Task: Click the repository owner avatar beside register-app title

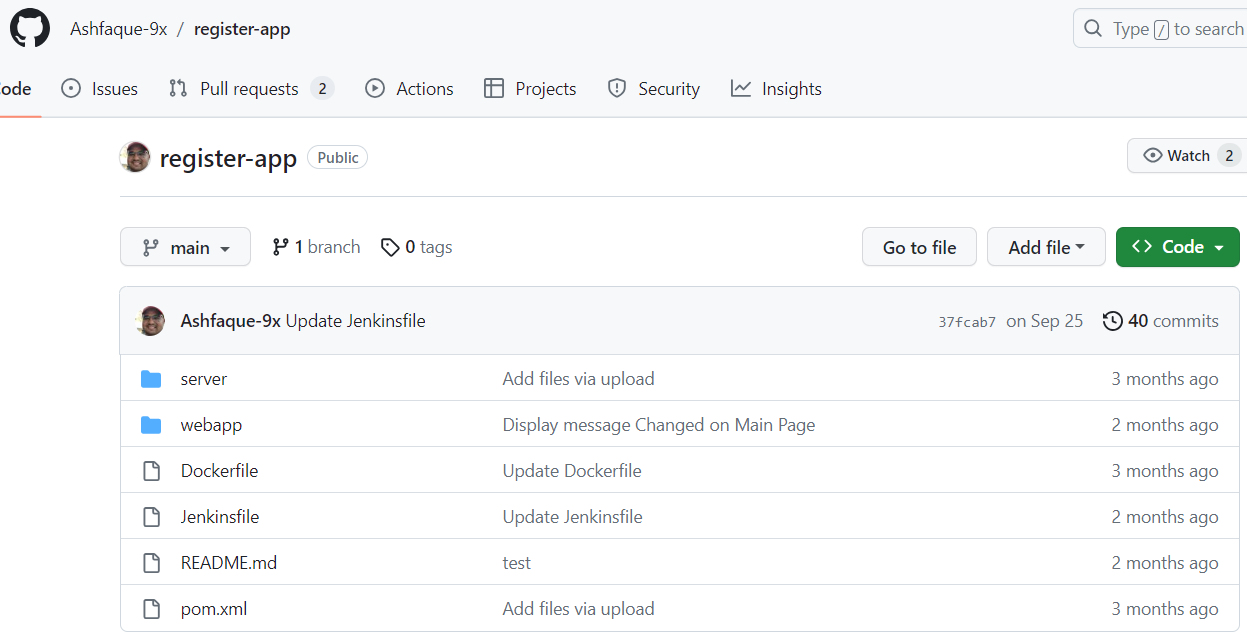Action: coord(135,157)
